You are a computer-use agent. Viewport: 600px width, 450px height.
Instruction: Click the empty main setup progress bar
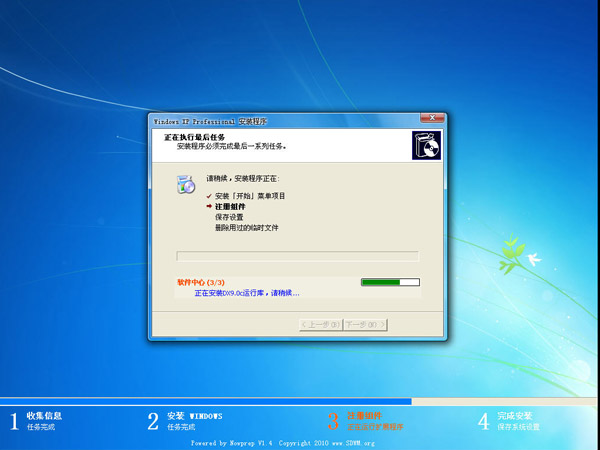pyautogui.click(x=297, y=256)
